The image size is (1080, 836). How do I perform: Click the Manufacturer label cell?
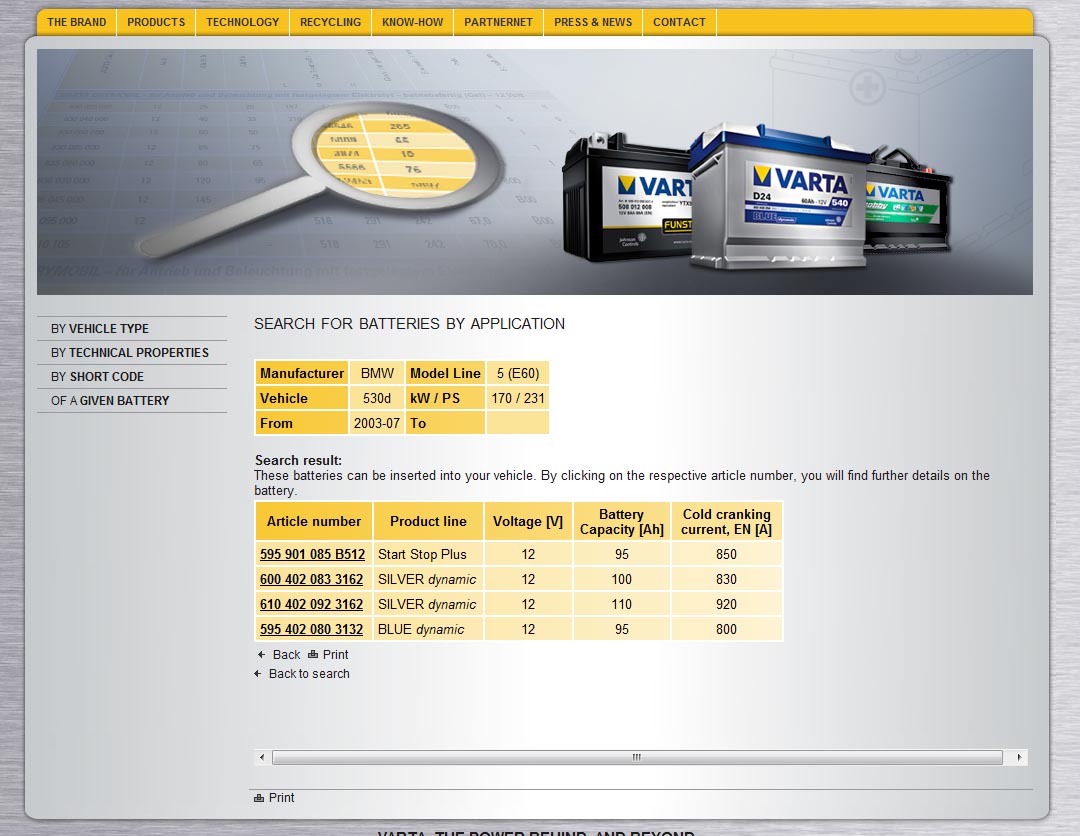click(302, 373)
